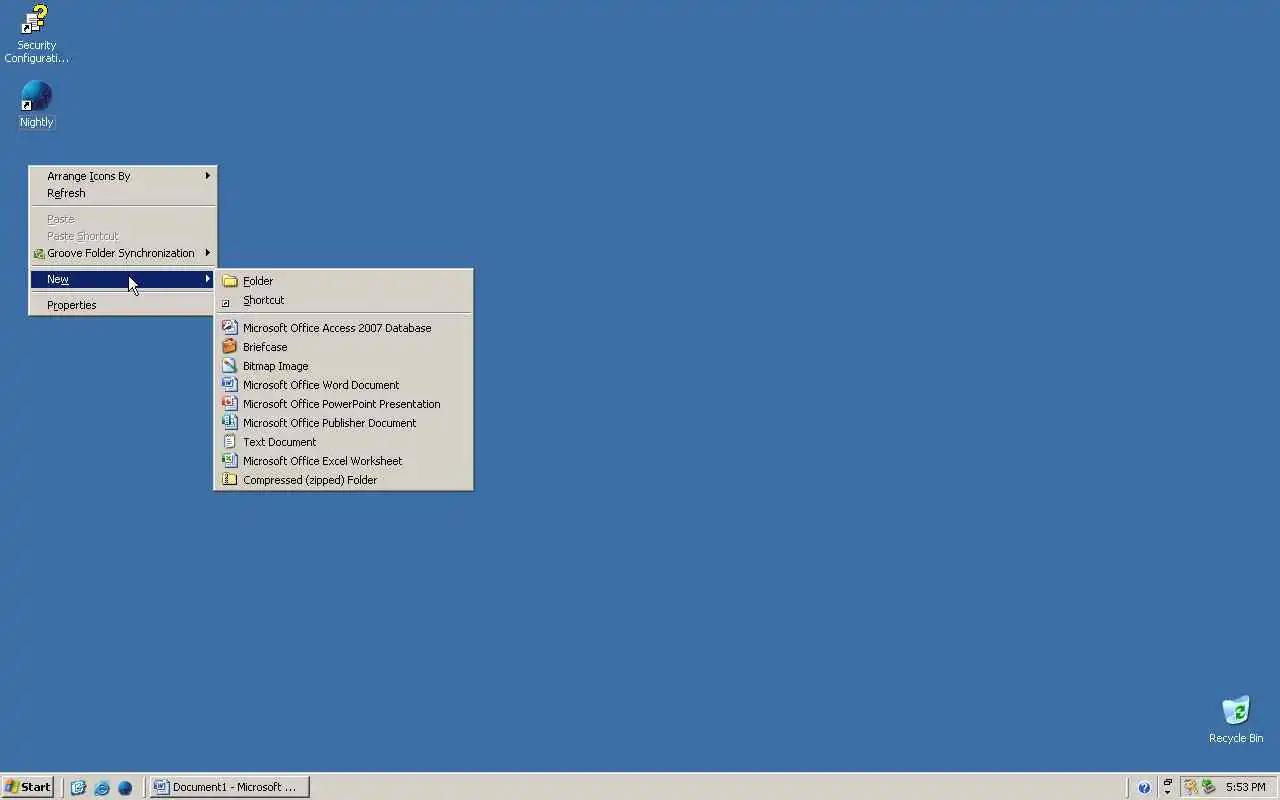Create Microsoft Office Publisher Document

[343, 423]
